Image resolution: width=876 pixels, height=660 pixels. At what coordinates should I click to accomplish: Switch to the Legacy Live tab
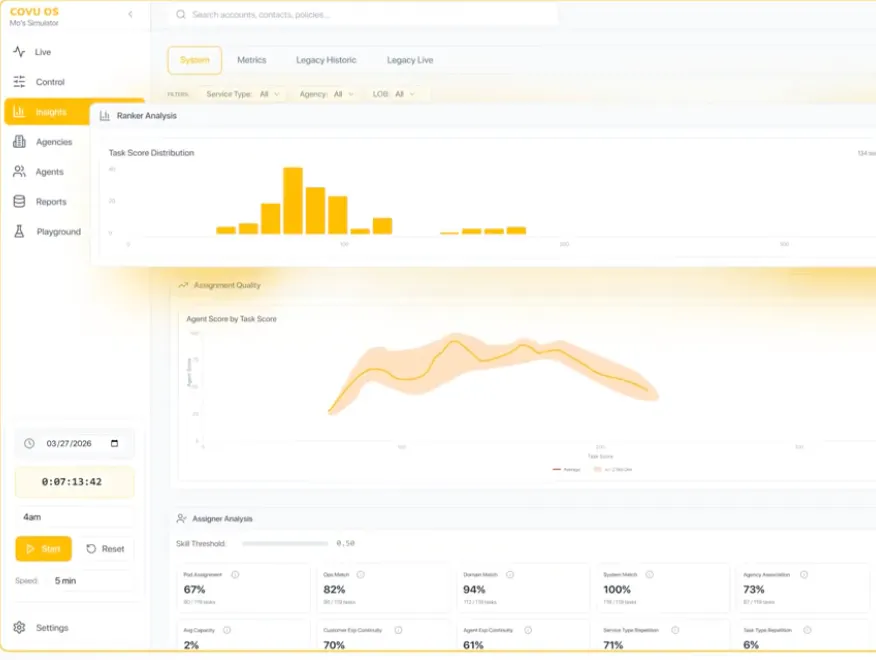pos(410,60)
